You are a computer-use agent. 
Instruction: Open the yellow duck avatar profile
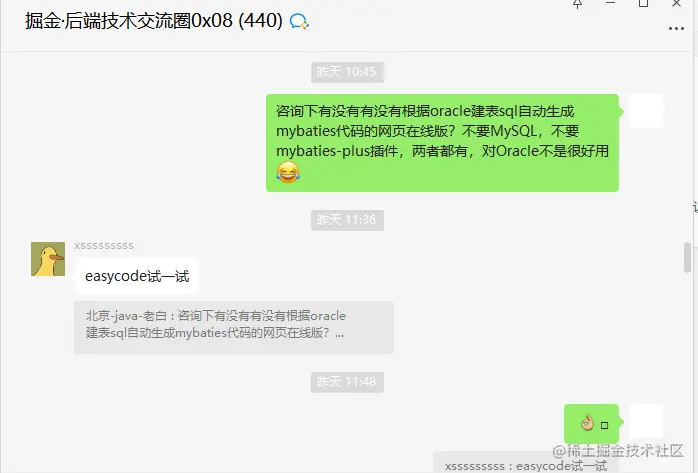click(x=48, y=259)
